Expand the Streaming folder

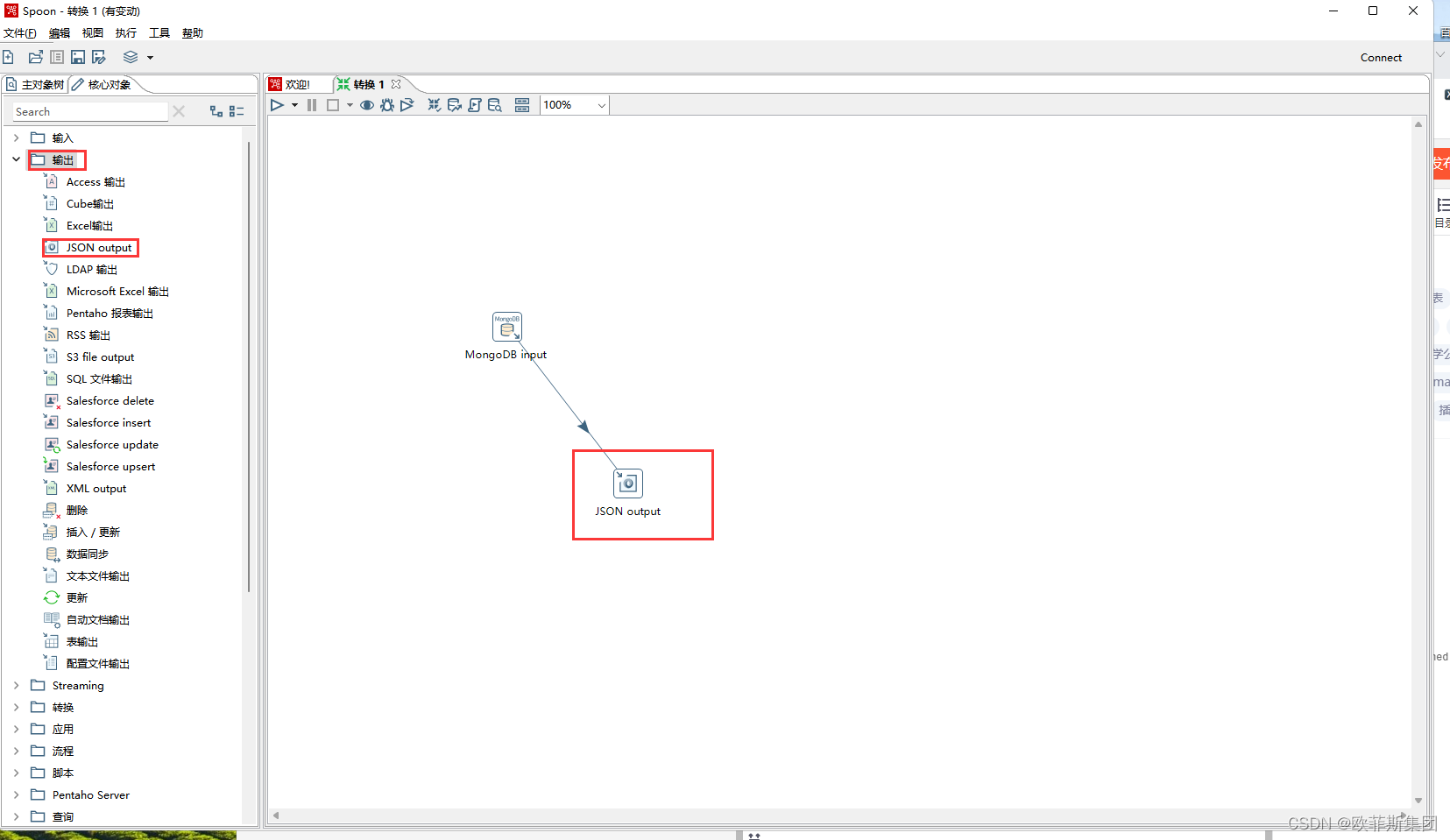tap(16, 685)
